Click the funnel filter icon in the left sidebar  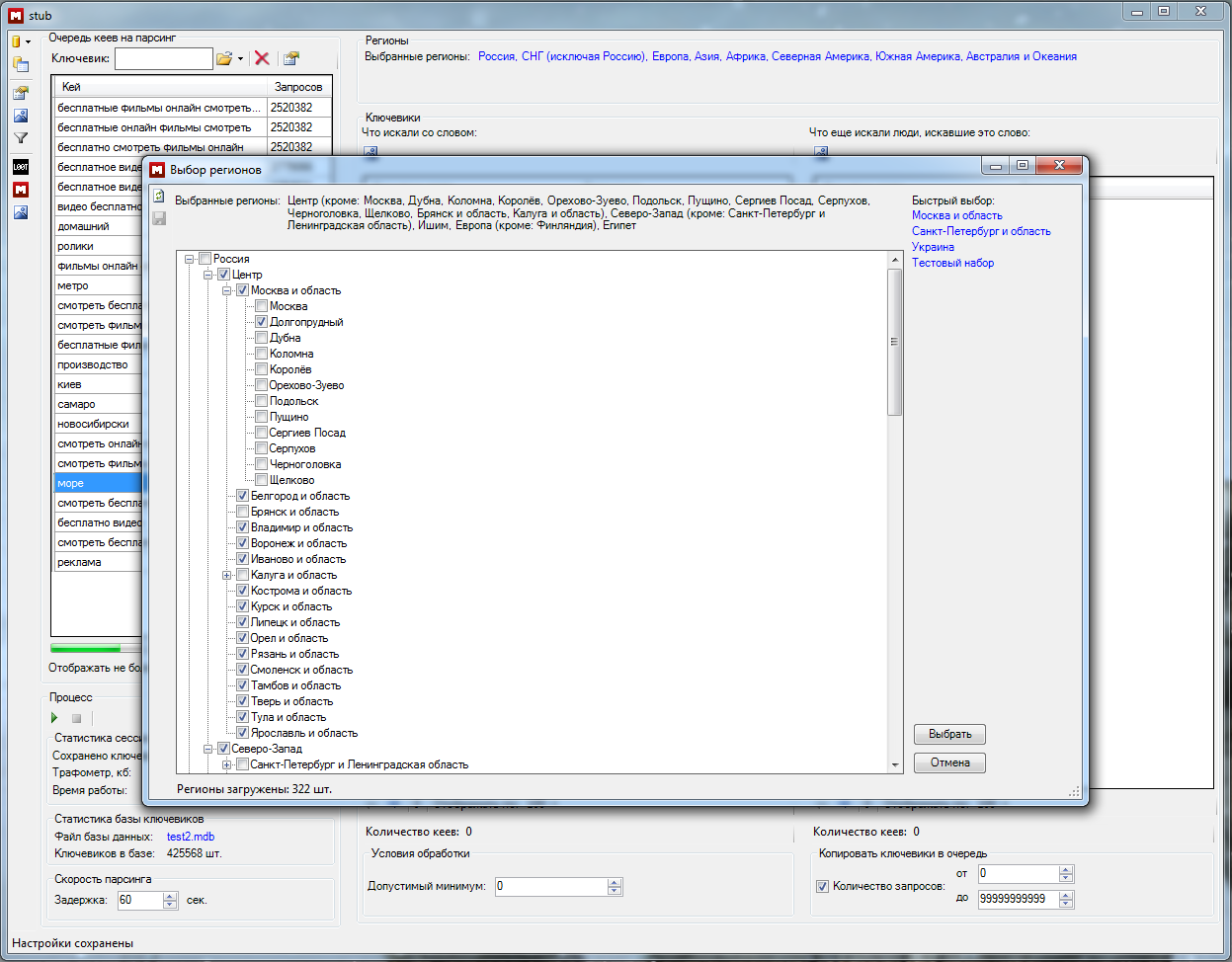21,139
